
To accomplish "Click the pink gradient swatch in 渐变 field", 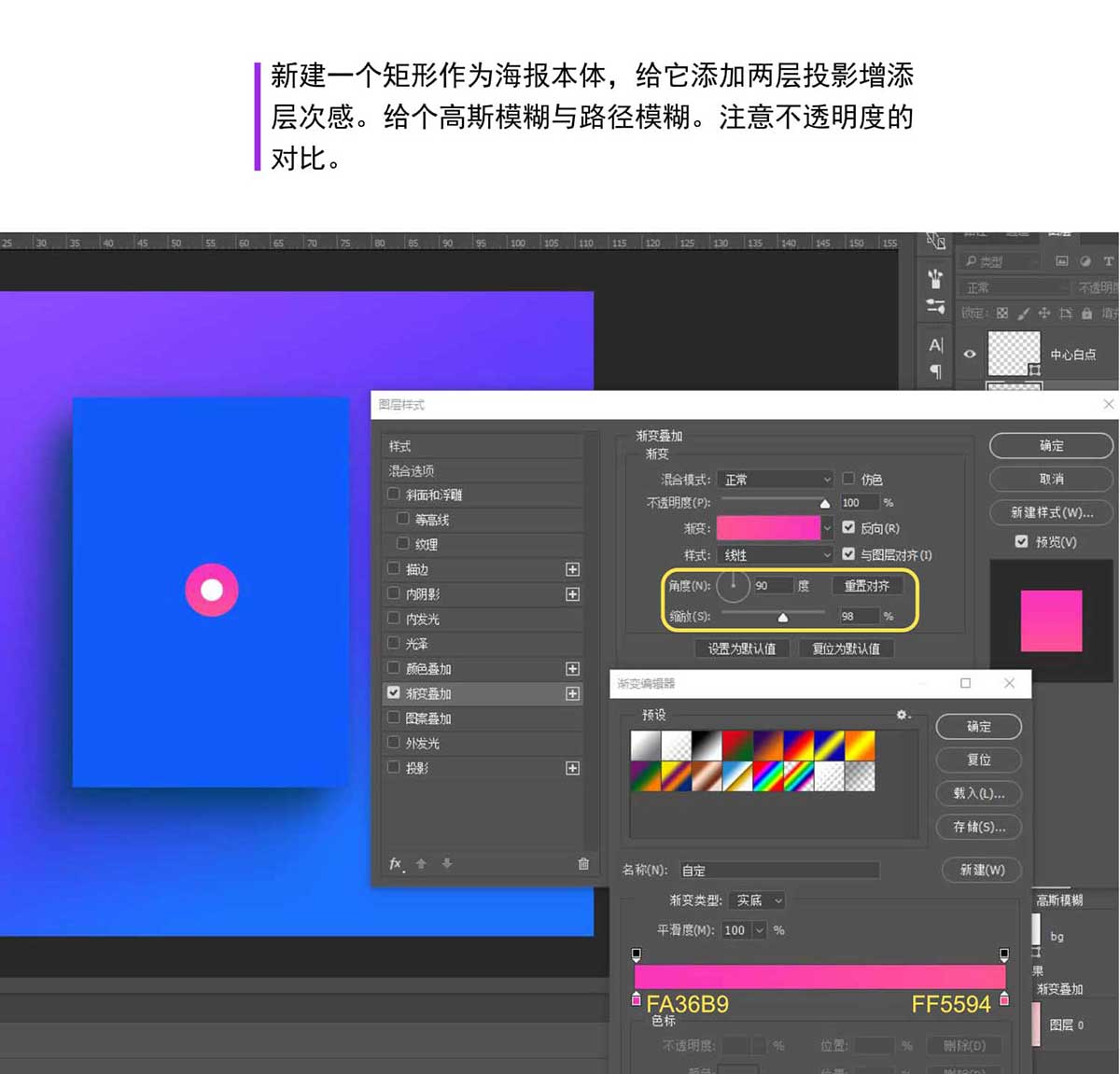I will coord(768,528).
